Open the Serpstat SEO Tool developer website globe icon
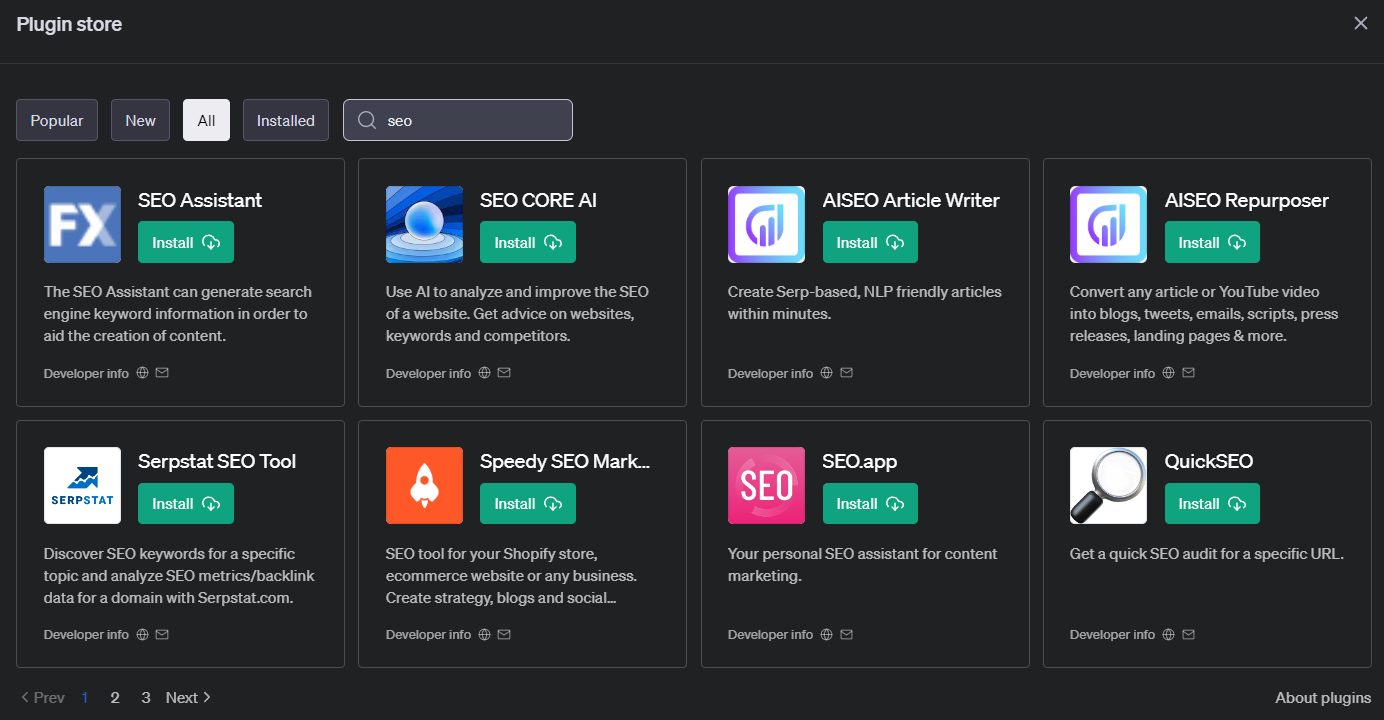The image size is (1384, 720). (x=143, y=634)
